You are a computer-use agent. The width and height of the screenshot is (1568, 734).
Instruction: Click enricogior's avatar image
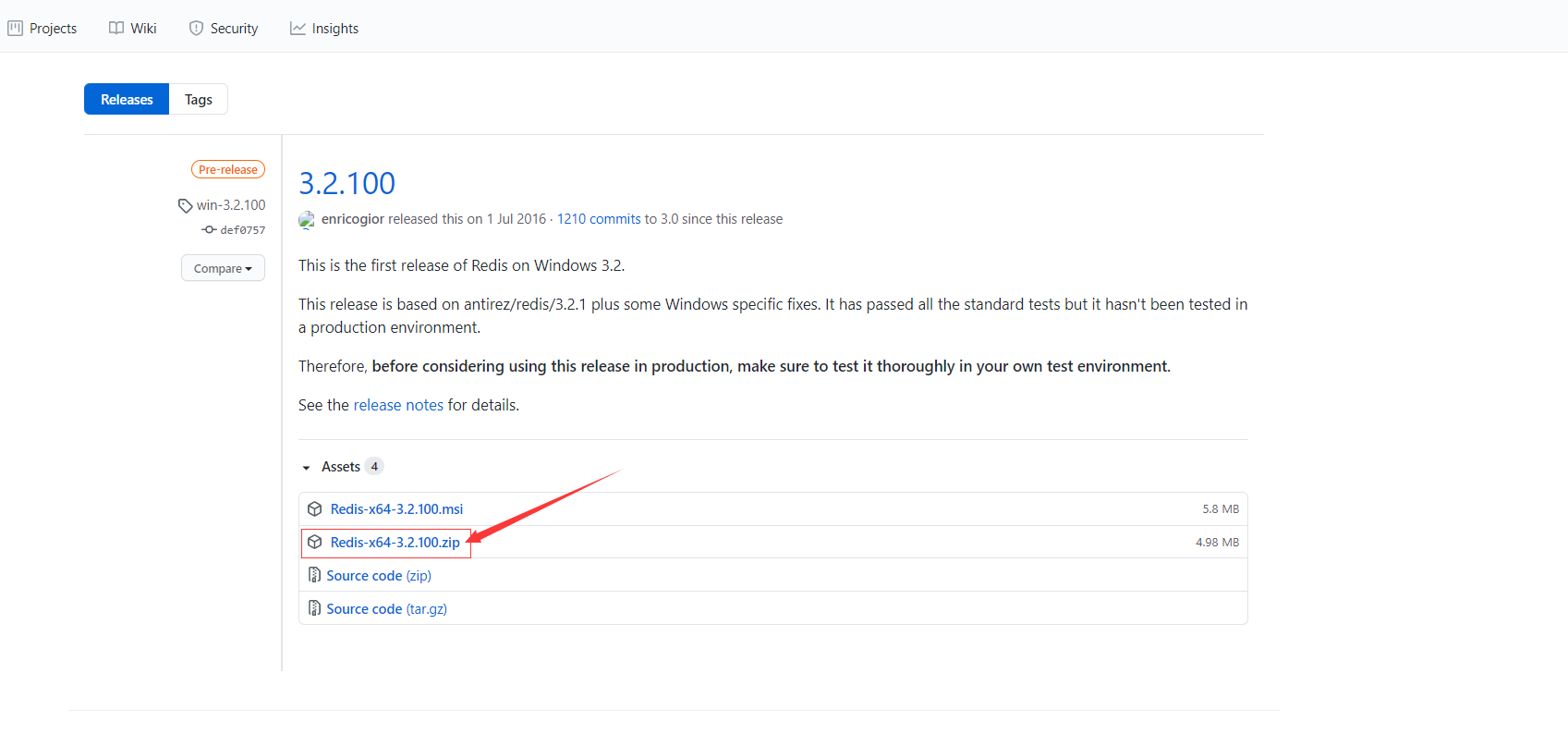[307, 220]
